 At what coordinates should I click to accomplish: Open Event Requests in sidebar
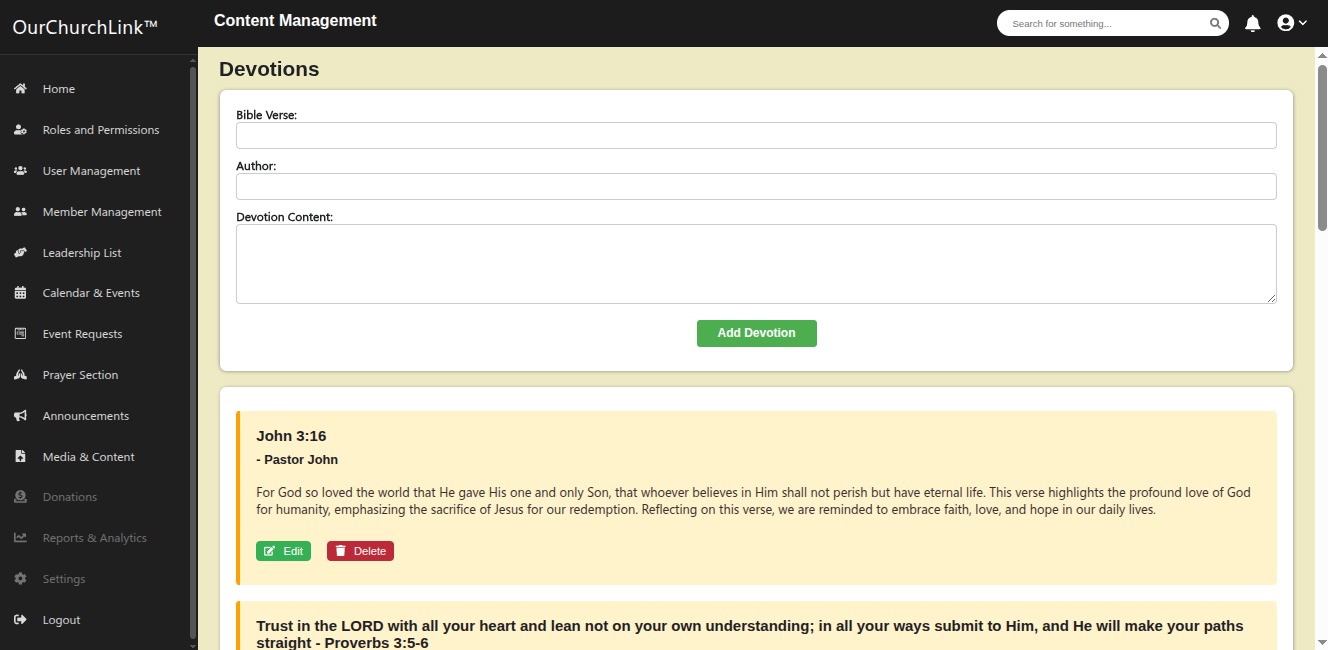pos(82,334)
